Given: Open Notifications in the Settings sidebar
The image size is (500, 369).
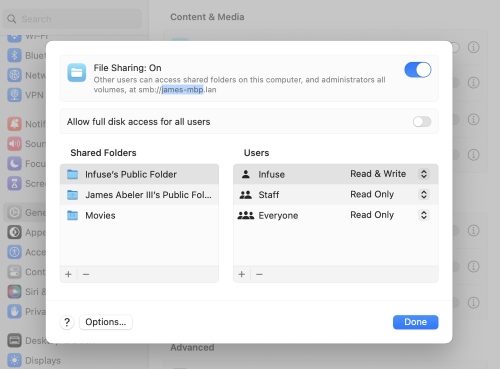Looking at the screenshot, I should (x=27, y=124).
